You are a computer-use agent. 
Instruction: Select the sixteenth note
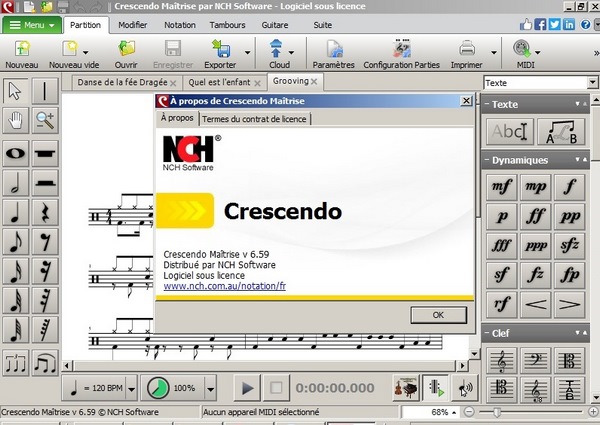coord(16,271)
